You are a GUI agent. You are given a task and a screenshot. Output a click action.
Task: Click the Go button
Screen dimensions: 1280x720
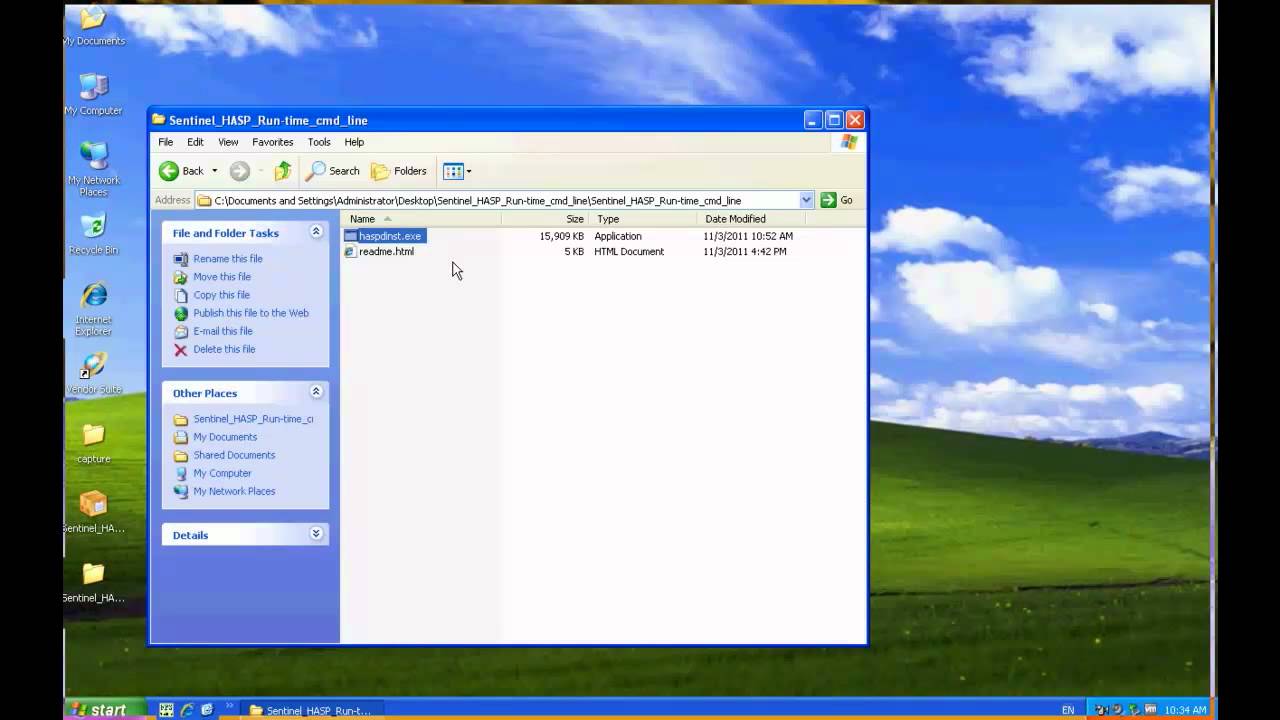click(x=837, y=200)
